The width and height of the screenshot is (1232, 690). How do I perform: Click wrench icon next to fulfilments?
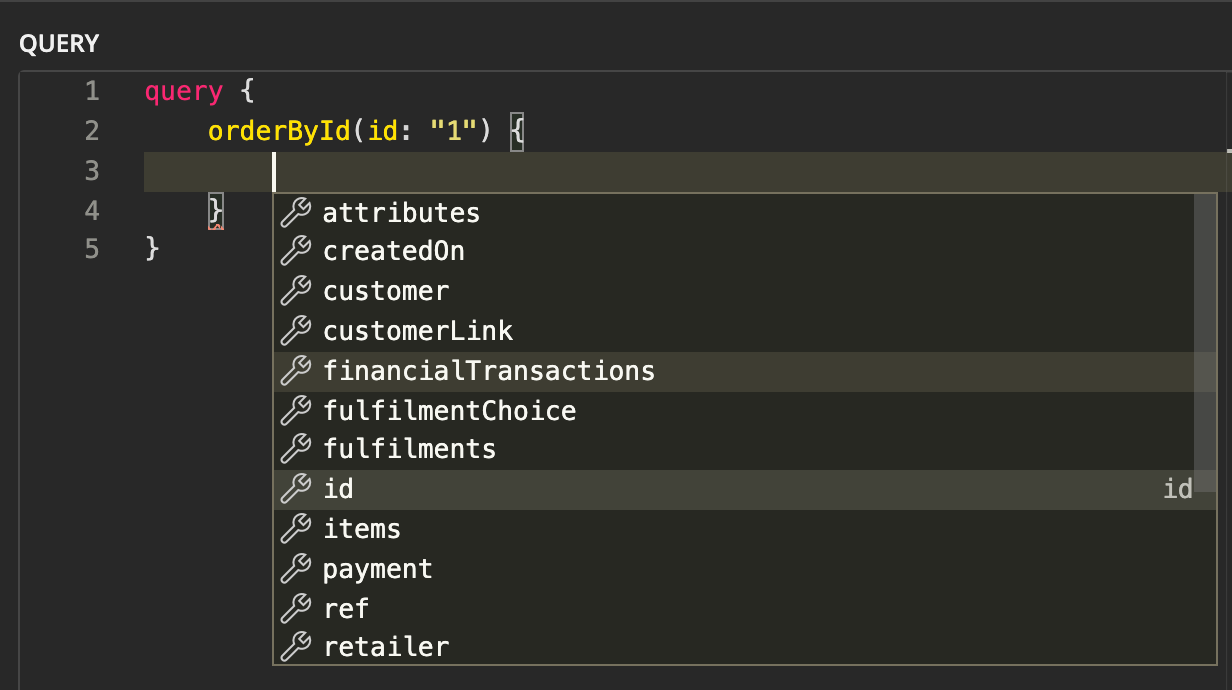(x=295, y=449)
